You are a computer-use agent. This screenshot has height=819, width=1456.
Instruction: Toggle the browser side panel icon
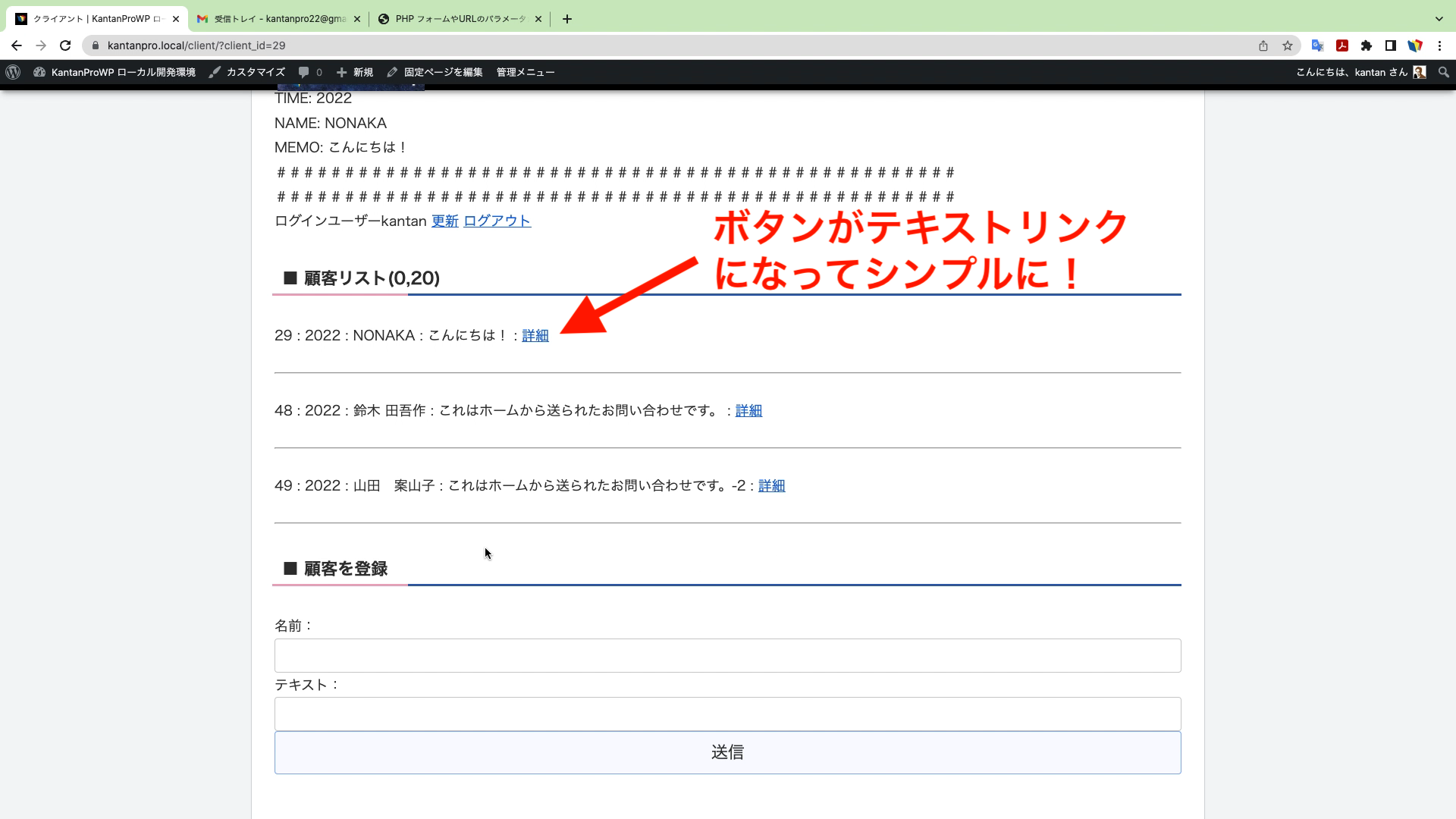tap(1391, 45)
